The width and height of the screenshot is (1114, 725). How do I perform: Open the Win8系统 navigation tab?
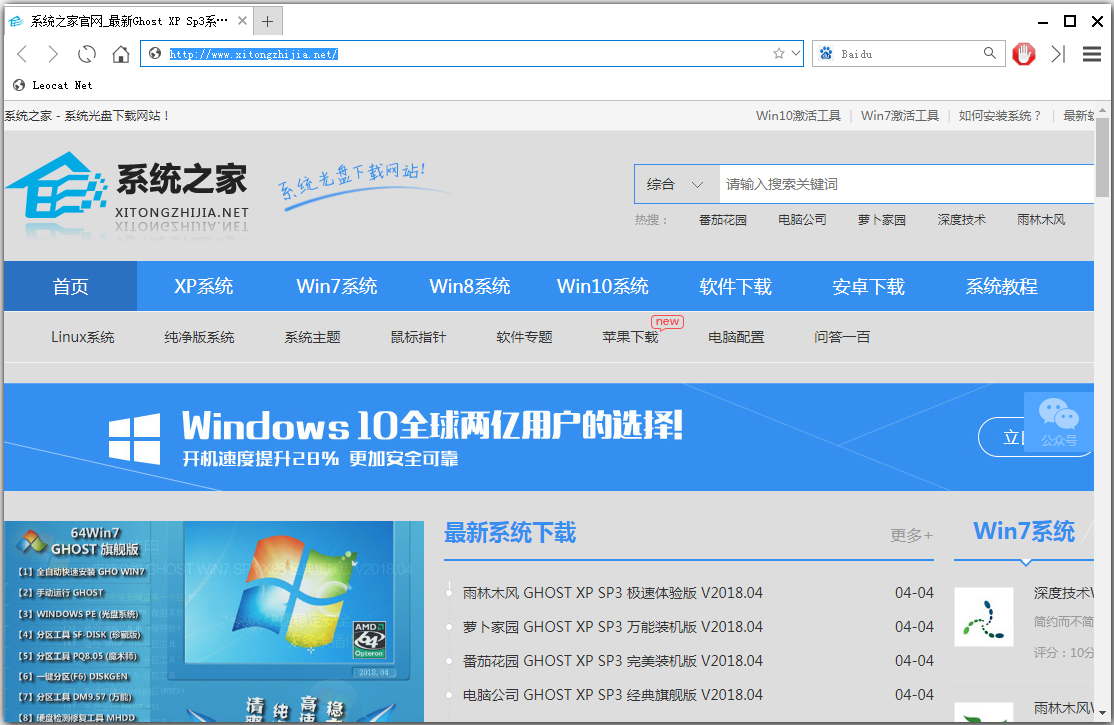coord(470,286)
